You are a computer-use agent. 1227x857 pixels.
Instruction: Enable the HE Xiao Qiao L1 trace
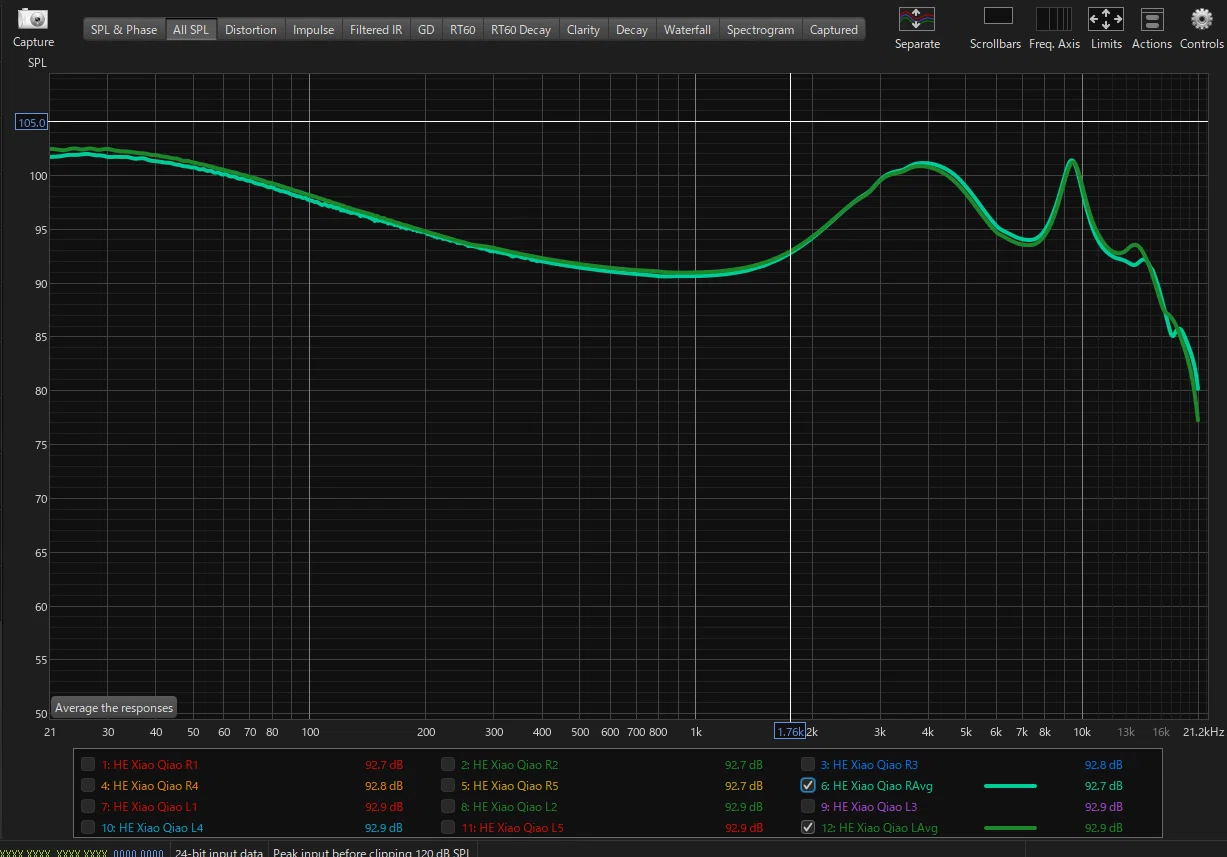[88, 807]
